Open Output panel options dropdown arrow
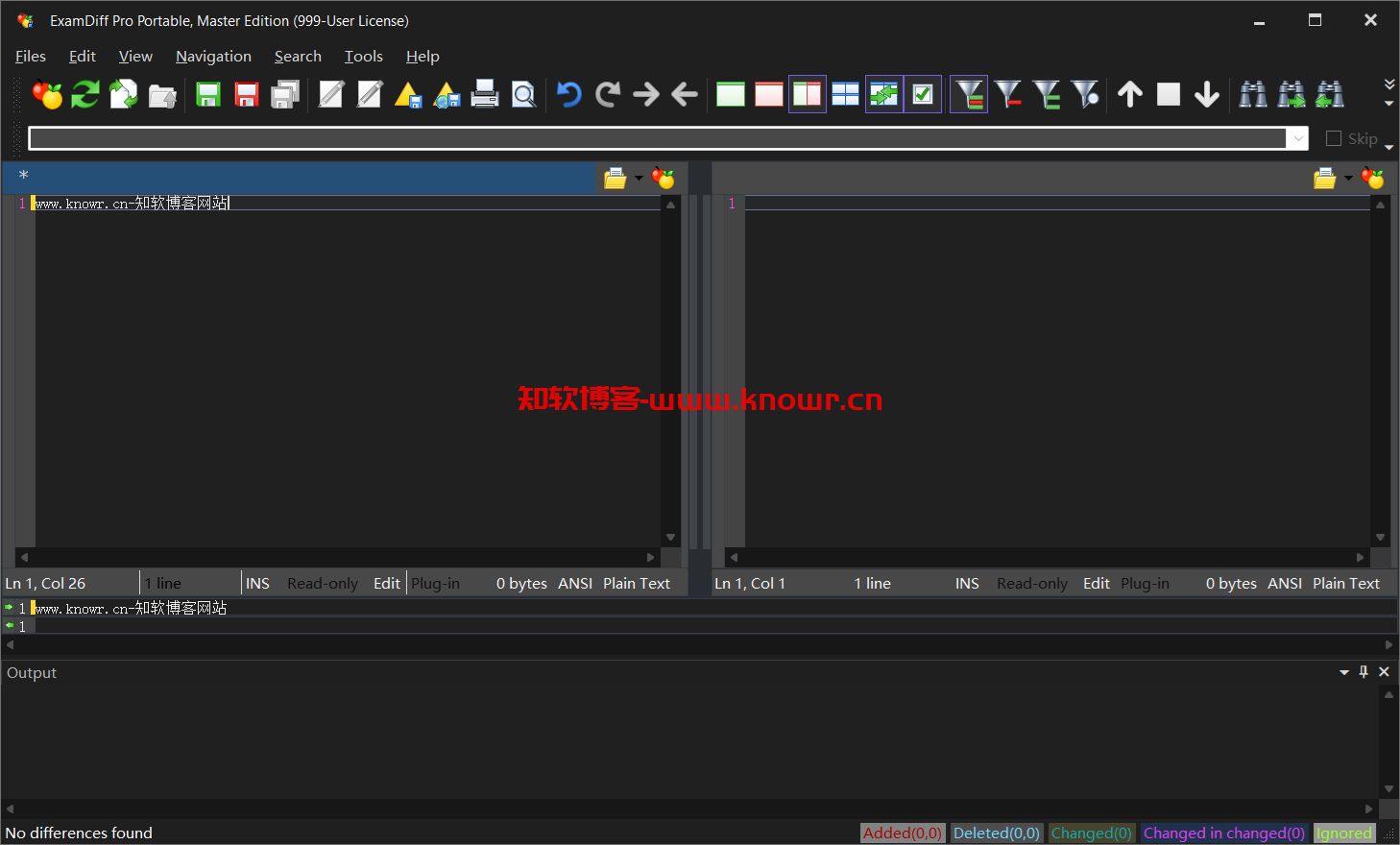This screenshot has width=1400, height=845. point(1344,672)
